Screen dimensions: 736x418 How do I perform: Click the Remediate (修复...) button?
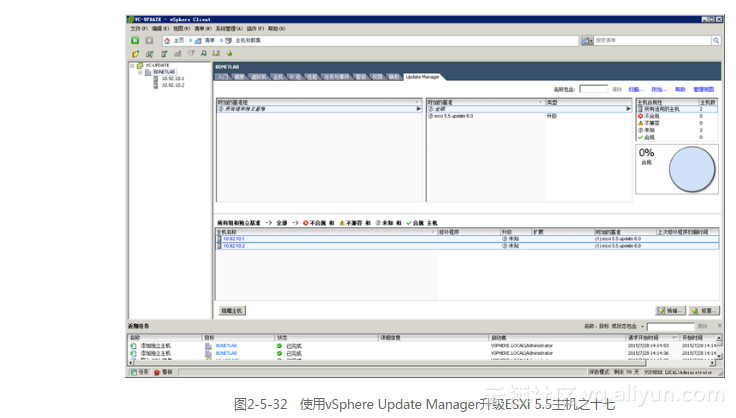(x=704, y=311)
